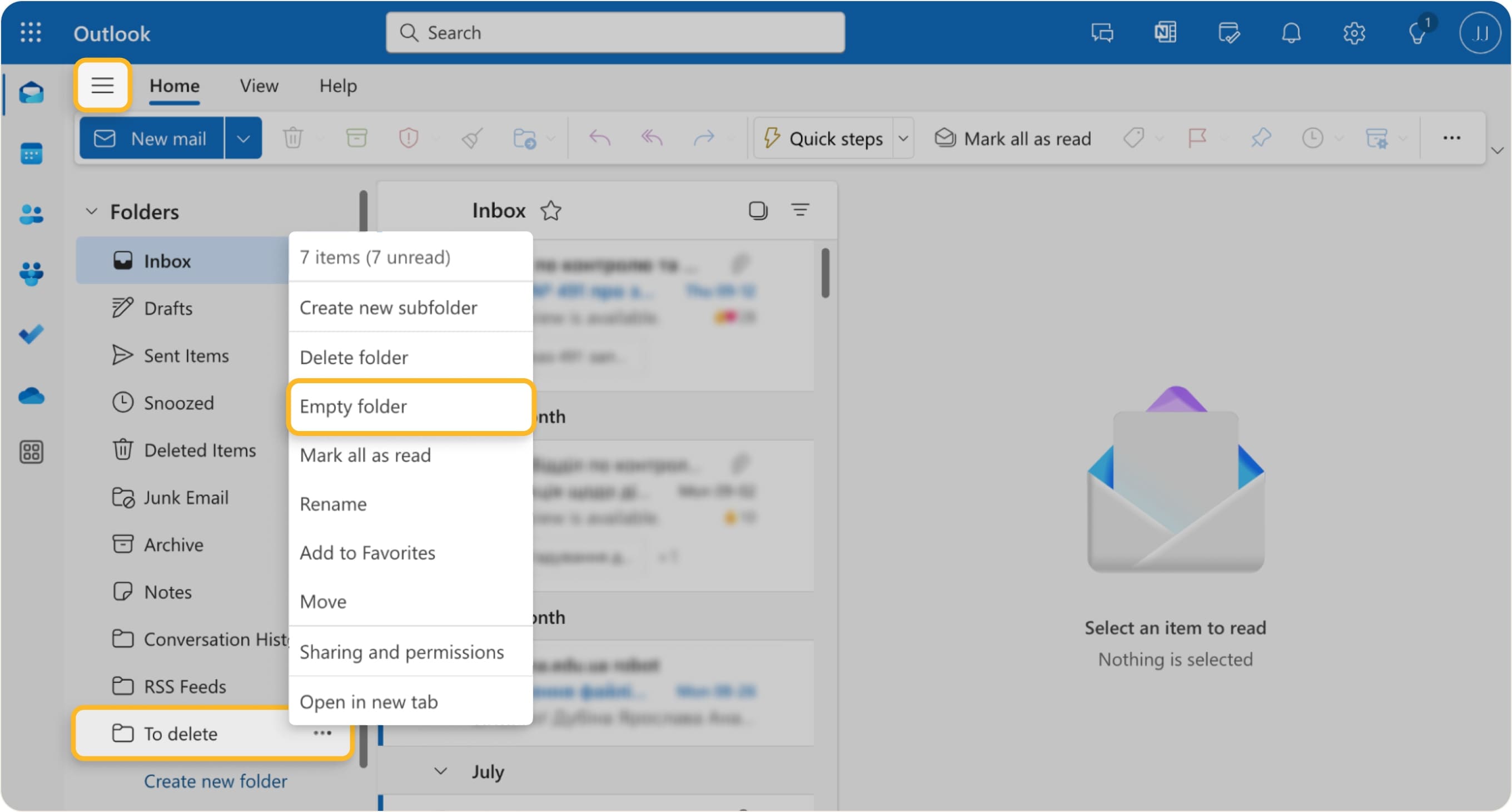Image resolution: width=1512 pixels, height=812 pixels.
Task: Select Empty folder from the context menu
Action: click(353, 407)
